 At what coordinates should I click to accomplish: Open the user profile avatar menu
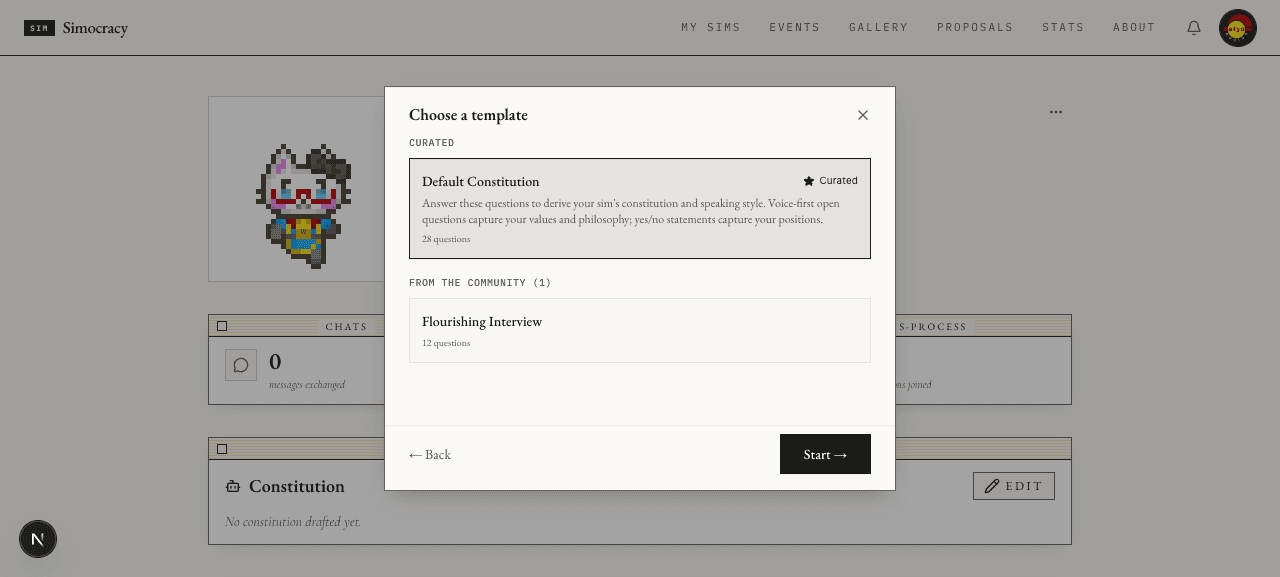[1238, 28]
